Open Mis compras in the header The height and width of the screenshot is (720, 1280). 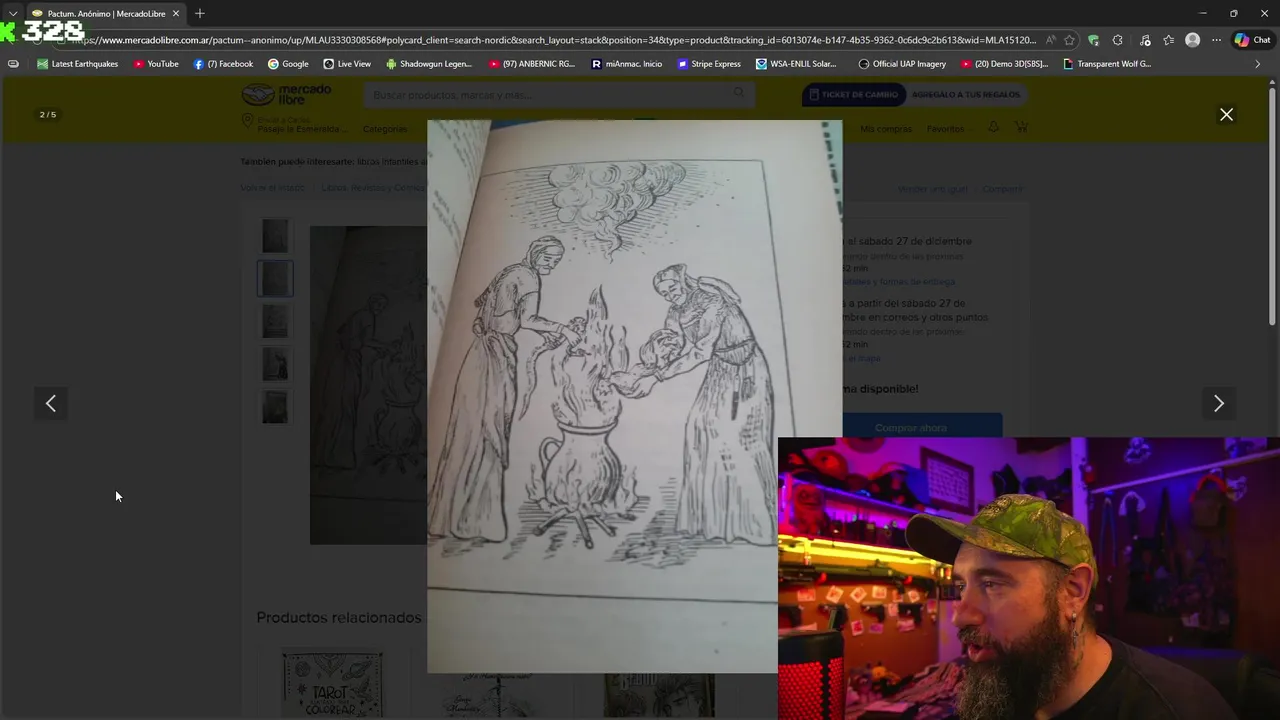[886, 129]
